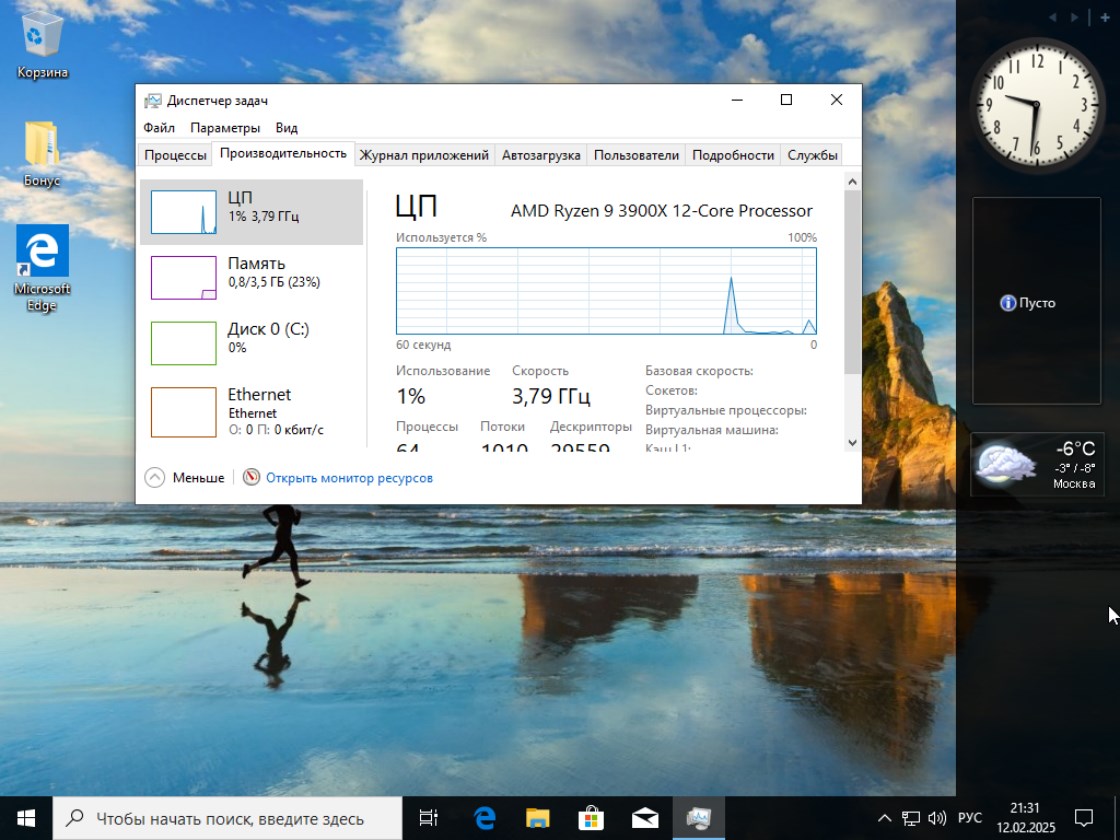Click the CPU usage graph

tap(606, 291)
